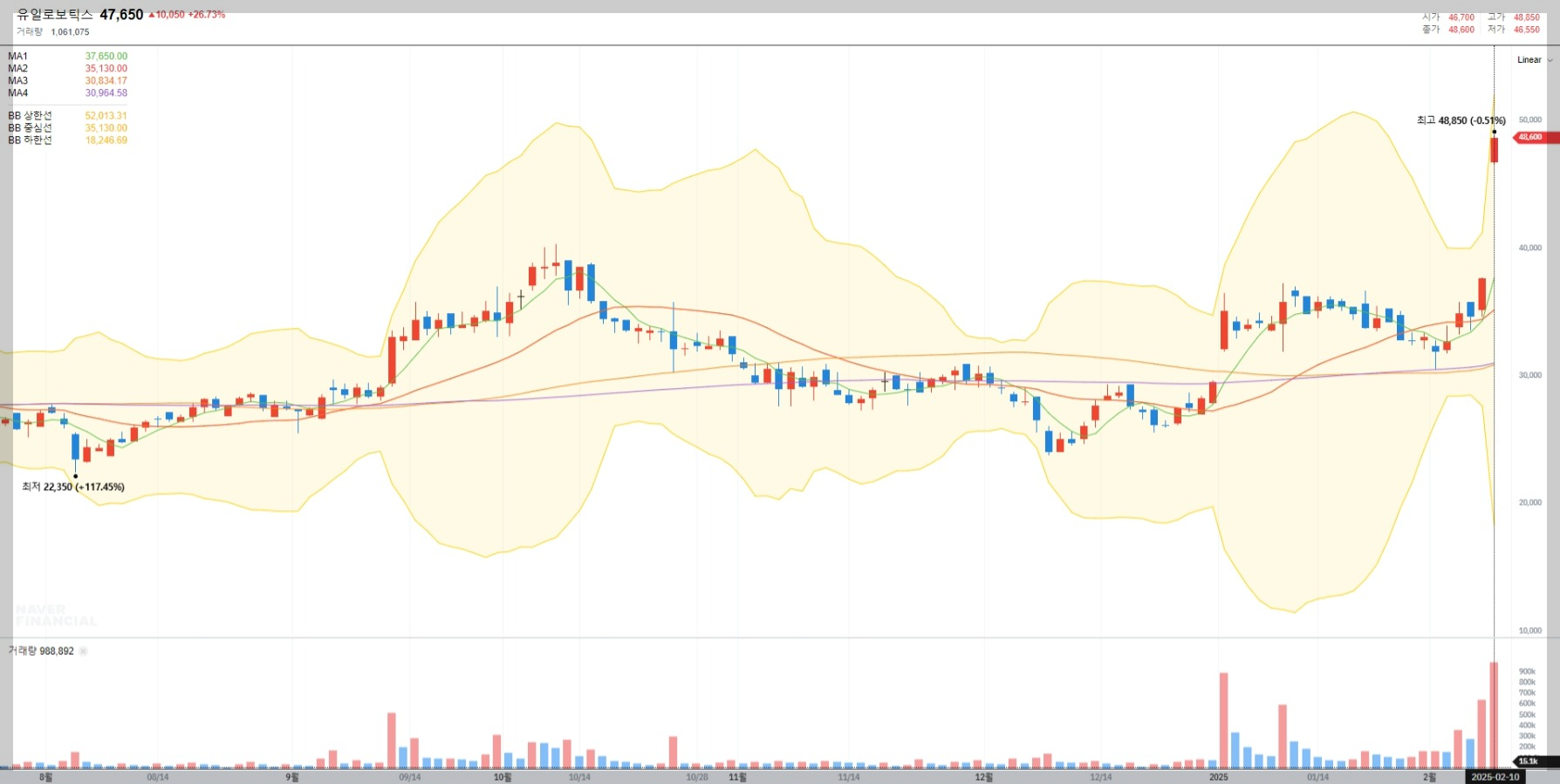Click the 30,000 price axis label
This screenshot has width=1560, height=784.
(x=1530, y=376)
